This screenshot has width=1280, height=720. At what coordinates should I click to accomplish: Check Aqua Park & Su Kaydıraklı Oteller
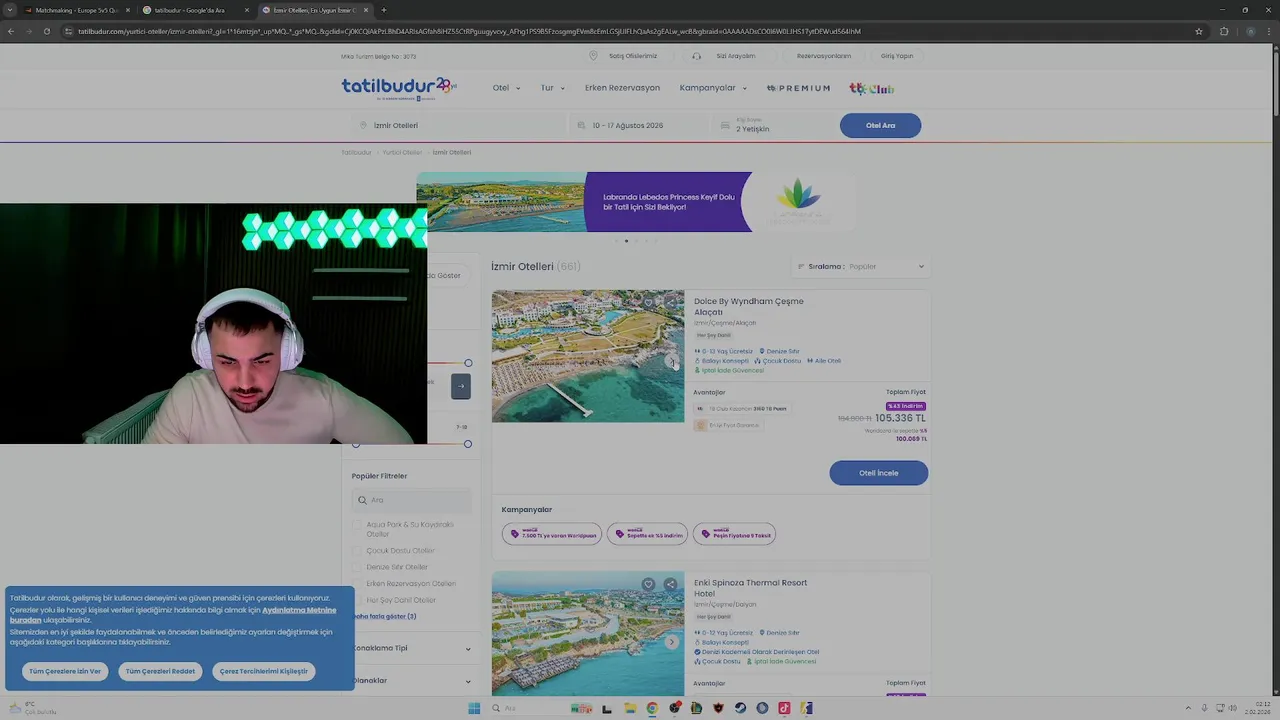357,525
